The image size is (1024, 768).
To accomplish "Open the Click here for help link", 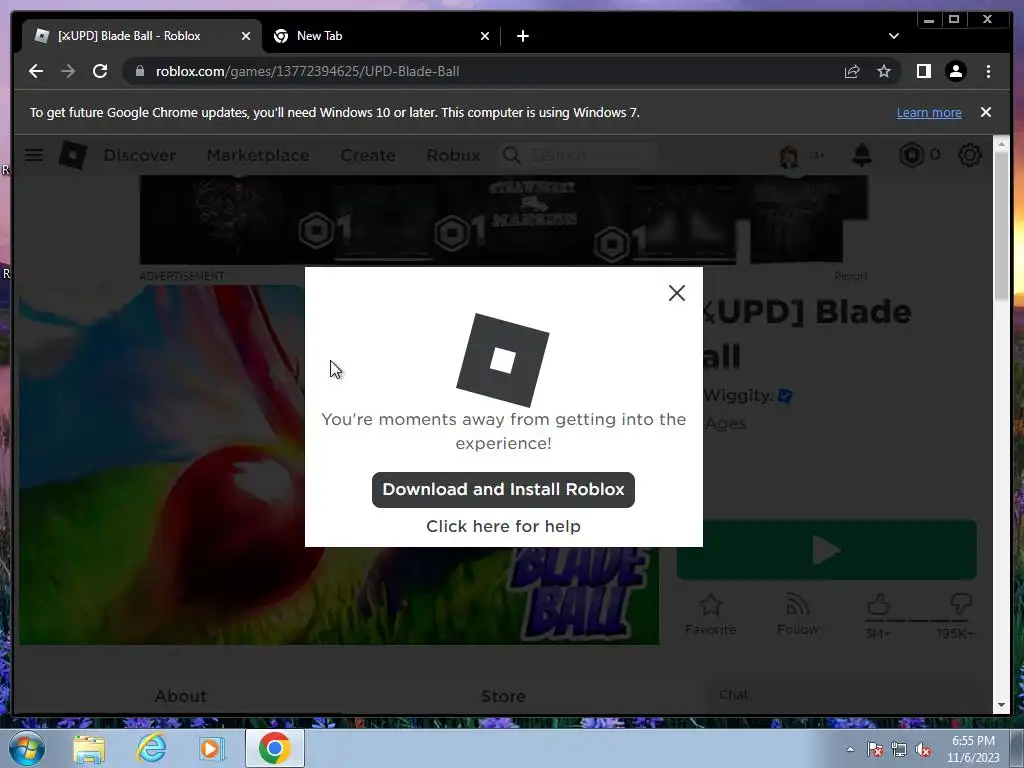I will click(x=503, y=526).
